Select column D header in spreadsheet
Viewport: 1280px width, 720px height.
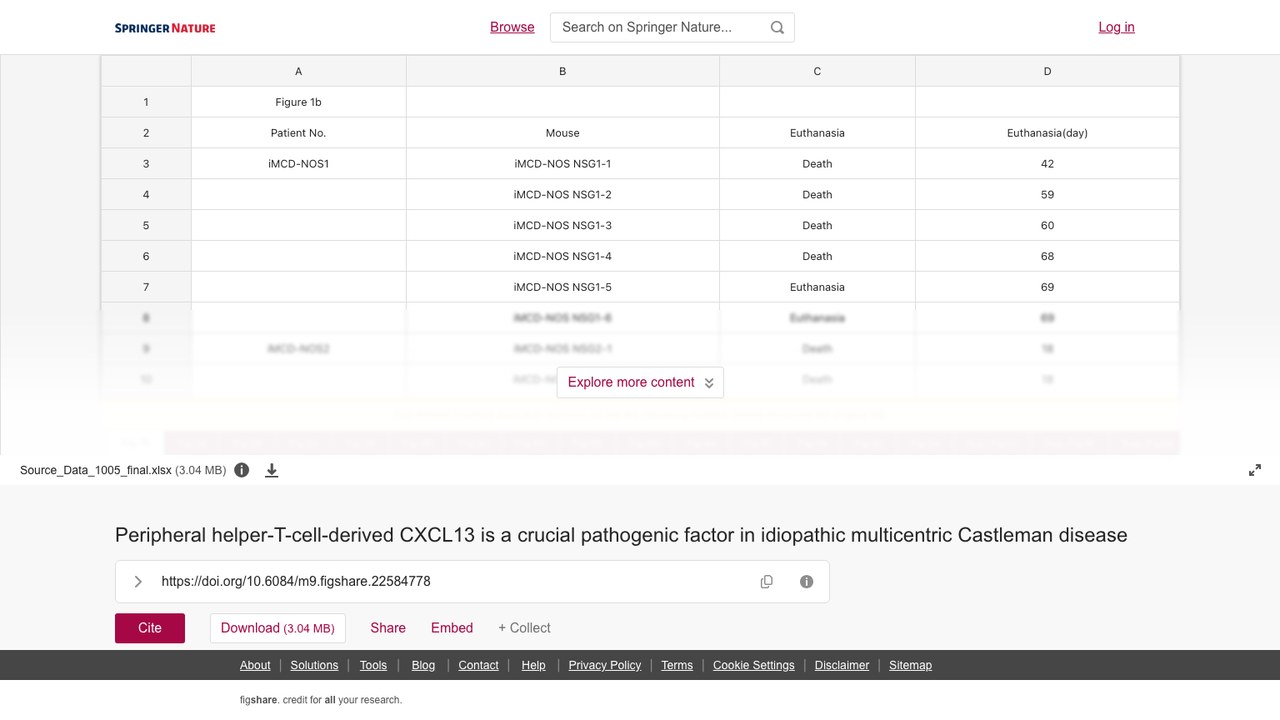(1047, 71)
